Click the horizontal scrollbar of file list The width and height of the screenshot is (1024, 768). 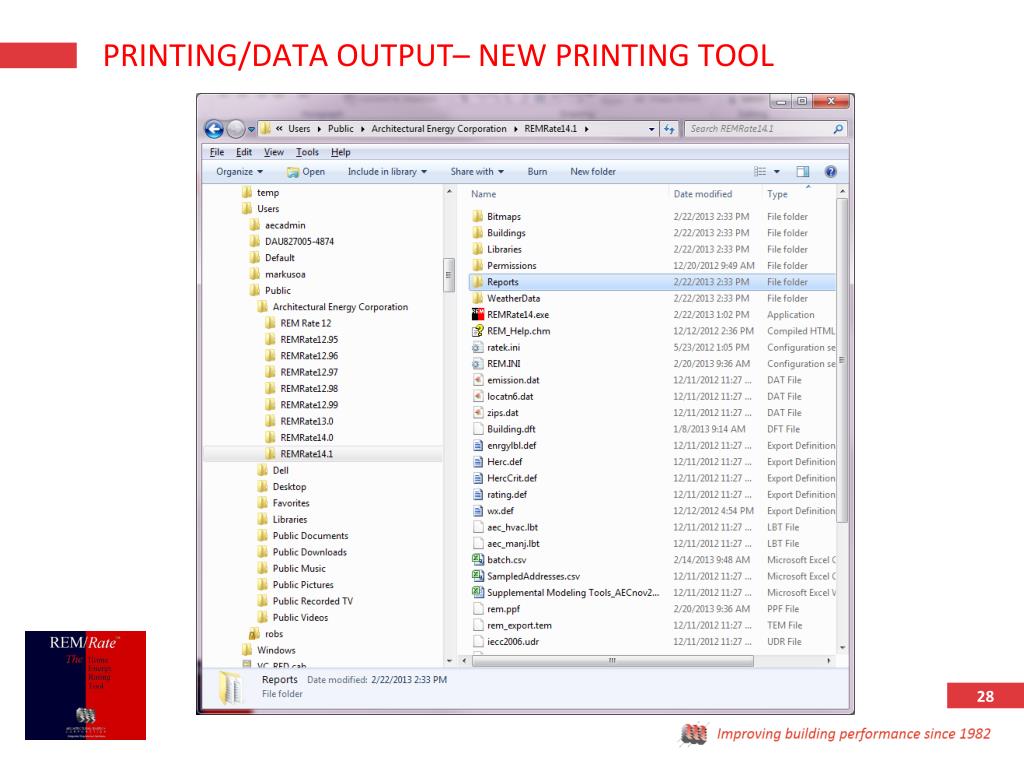[612, 661]
